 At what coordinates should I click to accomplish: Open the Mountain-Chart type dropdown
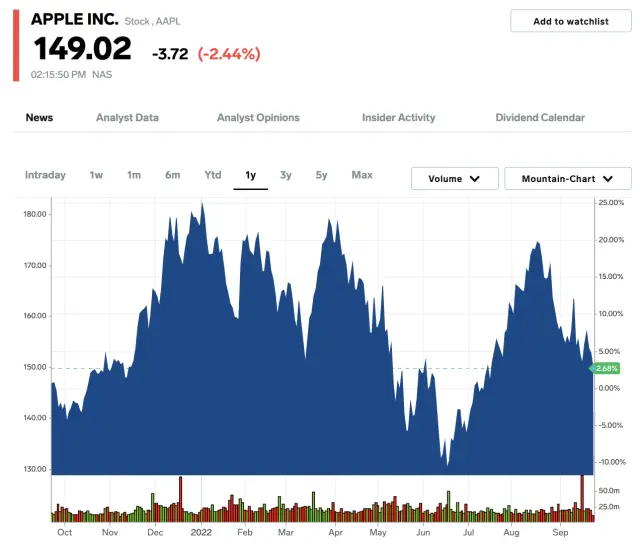coord(568,179)
